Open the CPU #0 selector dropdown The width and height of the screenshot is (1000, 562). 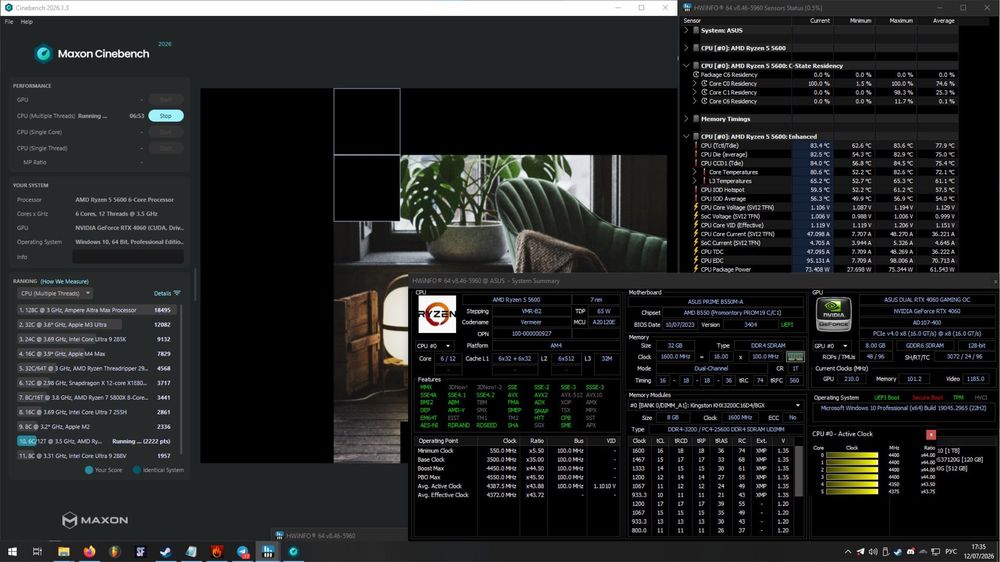pos(434,346)
